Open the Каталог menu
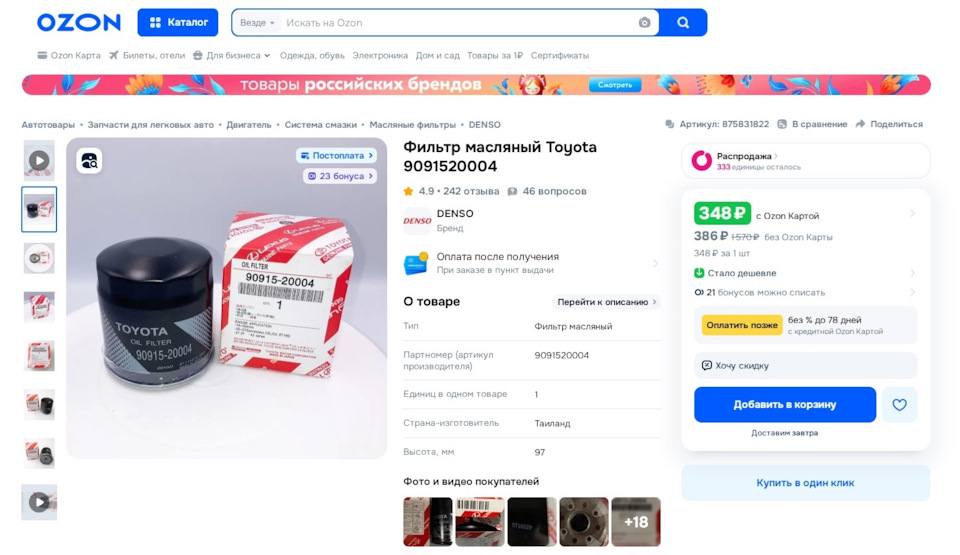960x555 pixels. click(178, 23)
